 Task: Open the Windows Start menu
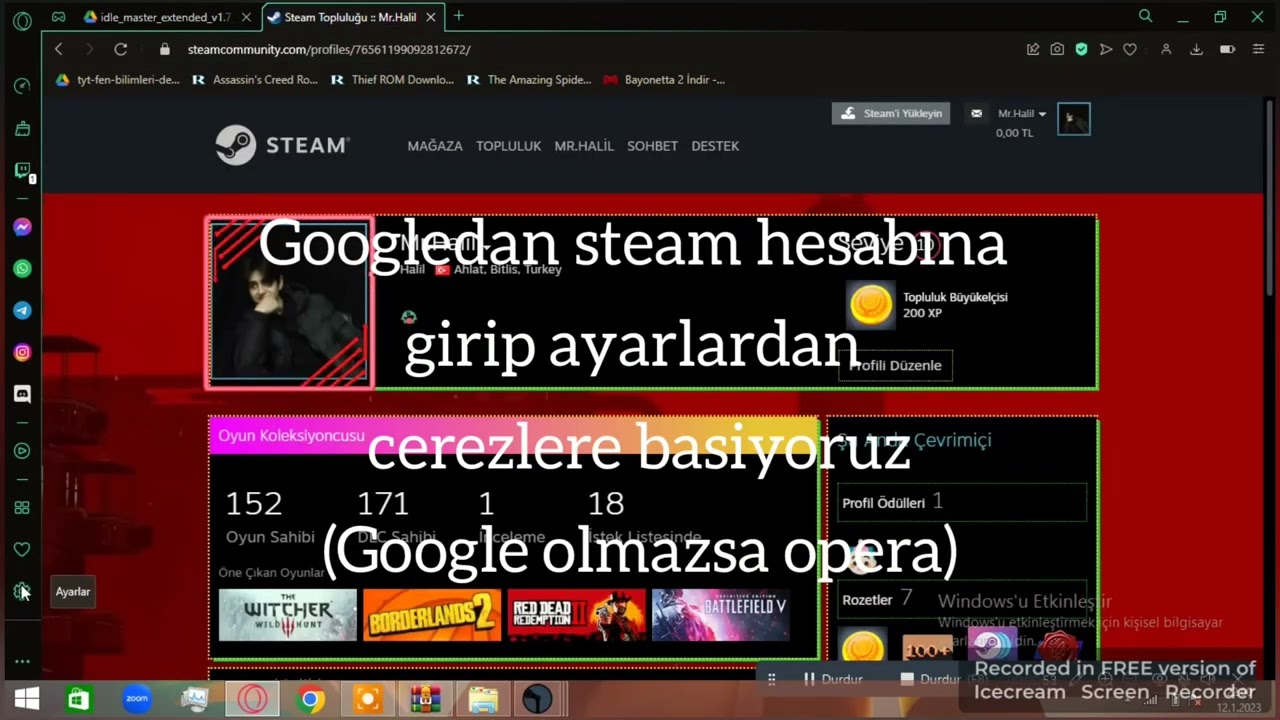coord(27,699)
